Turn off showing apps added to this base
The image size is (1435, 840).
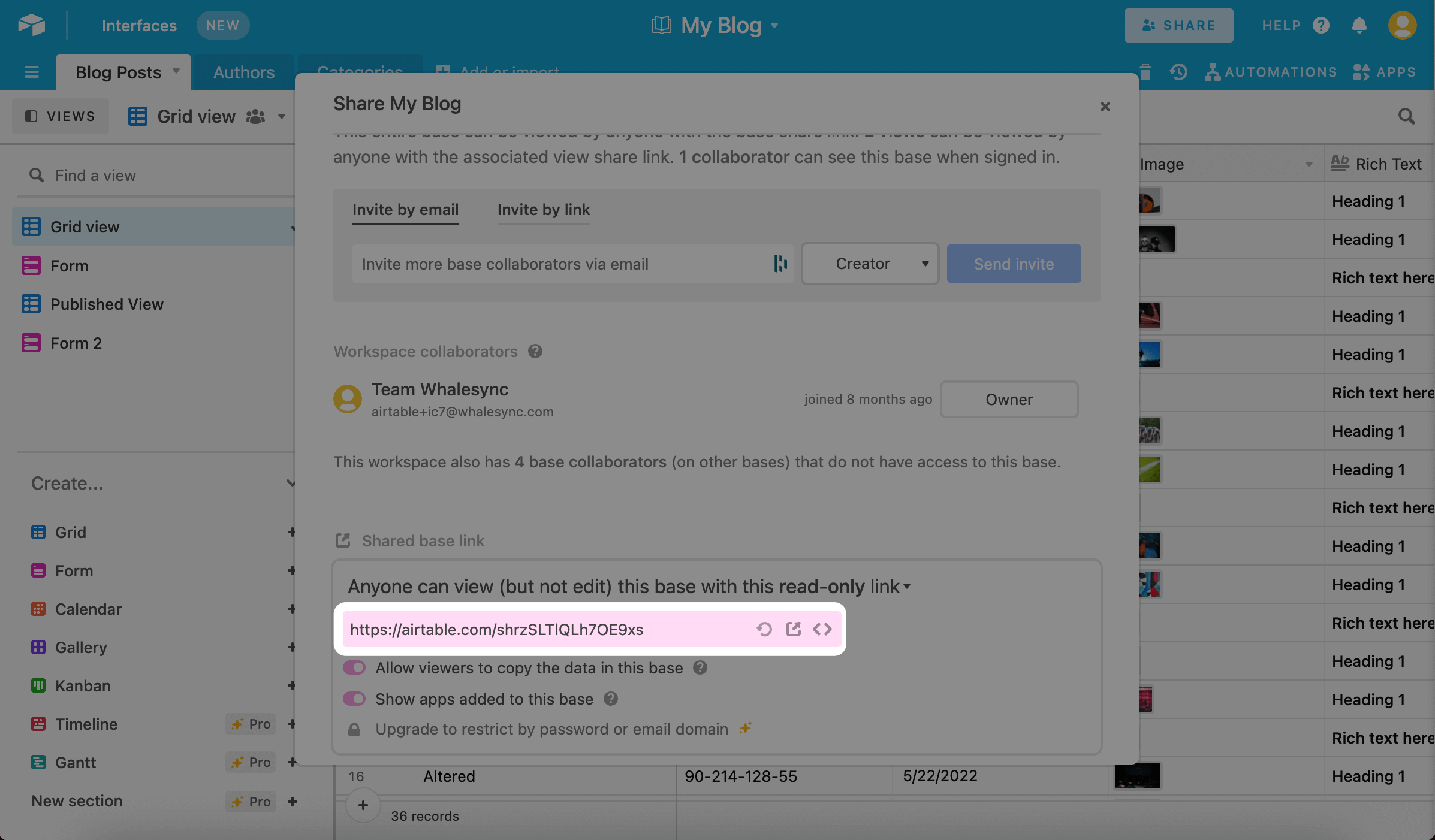click(x=354, y=699)
